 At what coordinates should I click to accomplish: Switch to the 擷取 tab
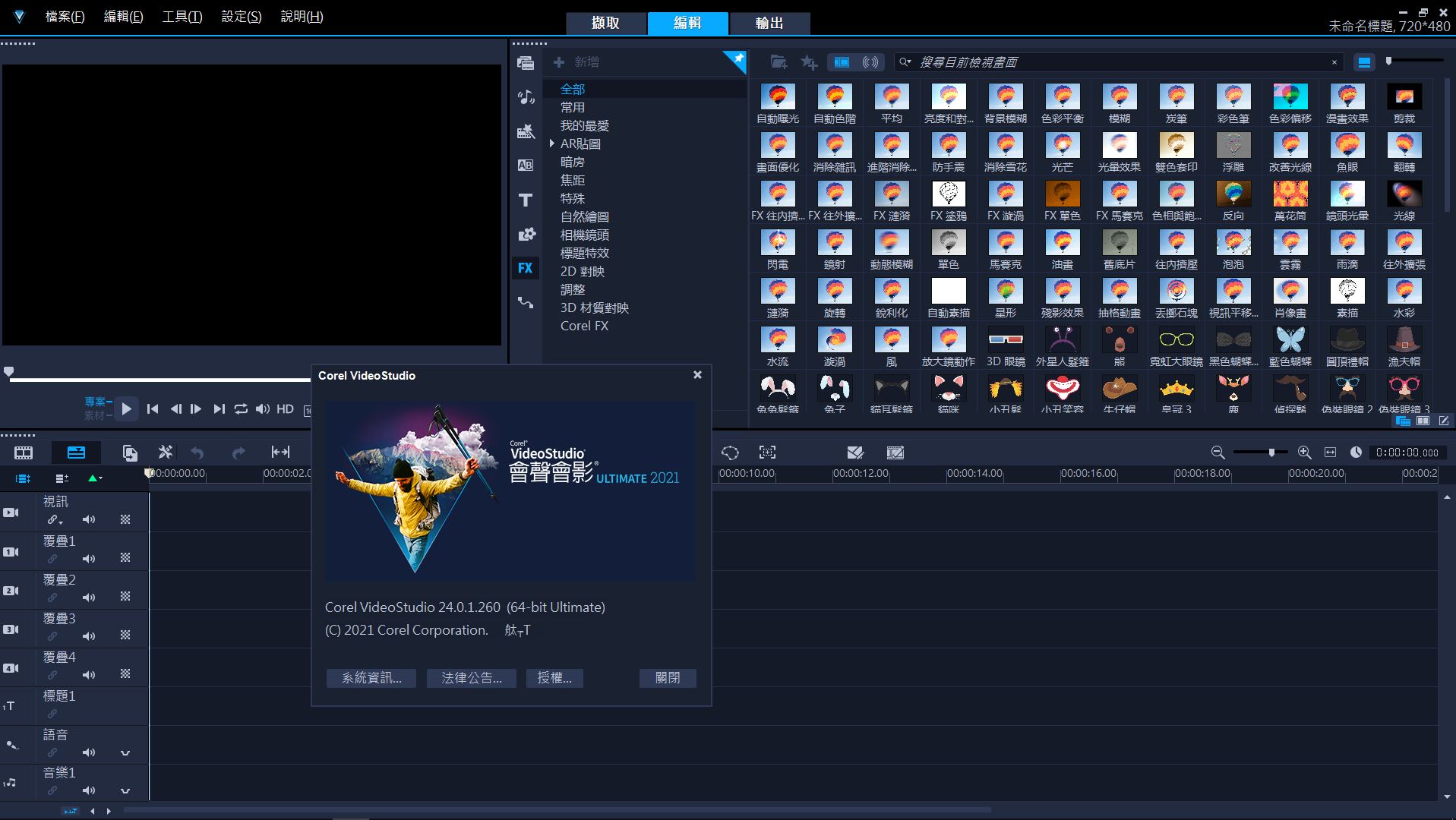point(605,23)
